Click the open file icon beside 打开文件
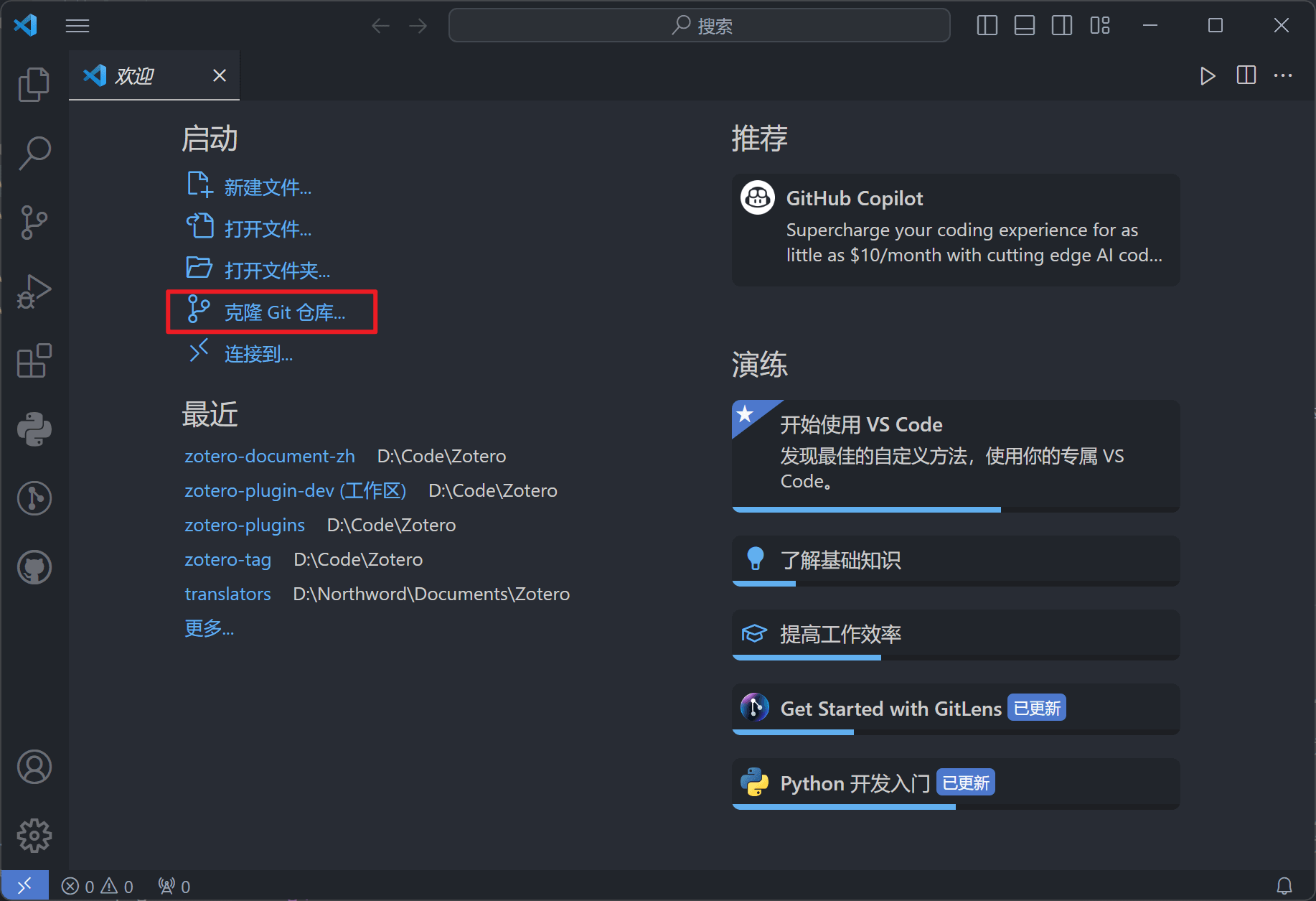 199,226
